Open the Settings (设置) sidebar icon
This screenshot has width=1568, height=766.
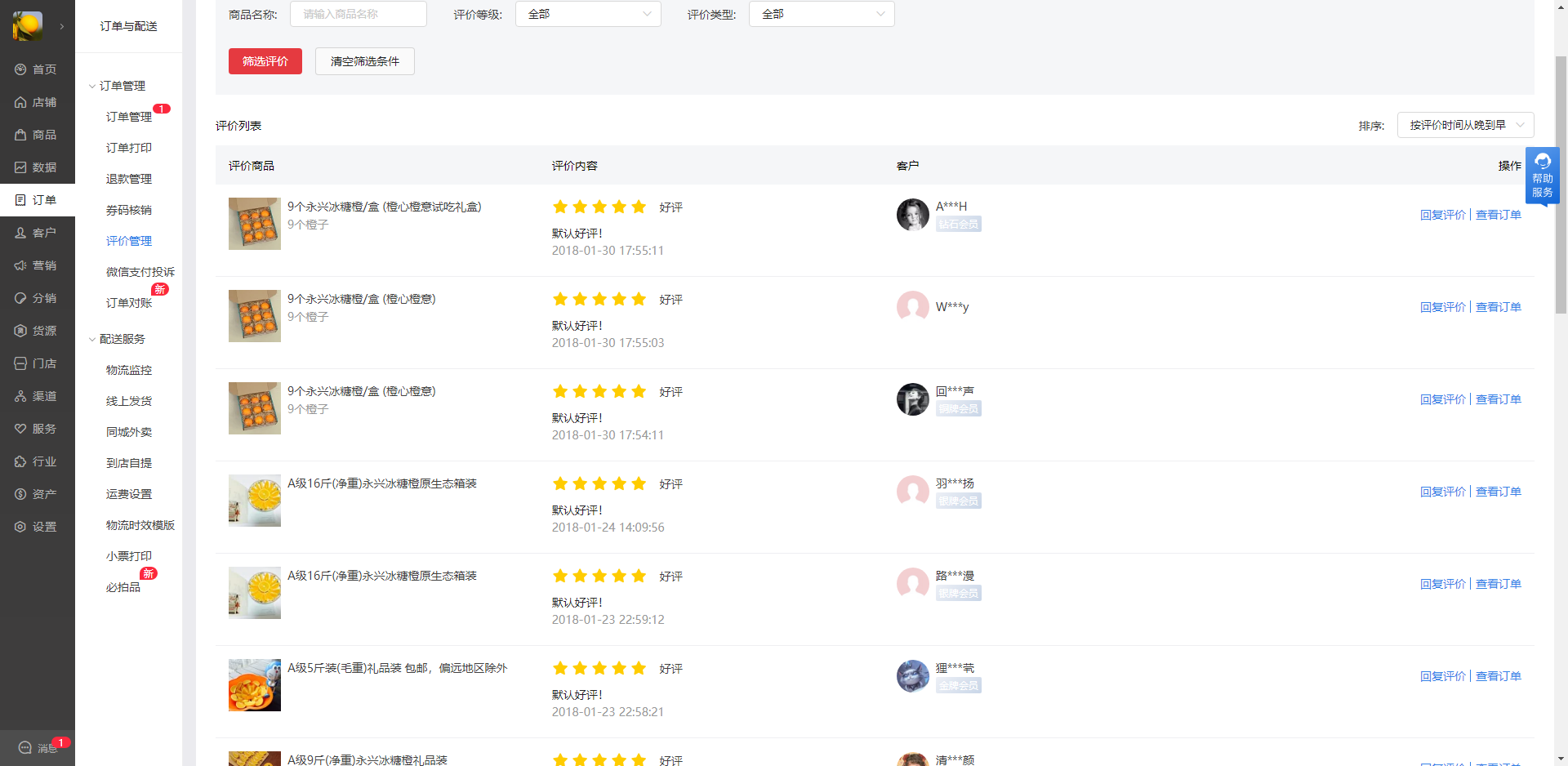point(21,527)
